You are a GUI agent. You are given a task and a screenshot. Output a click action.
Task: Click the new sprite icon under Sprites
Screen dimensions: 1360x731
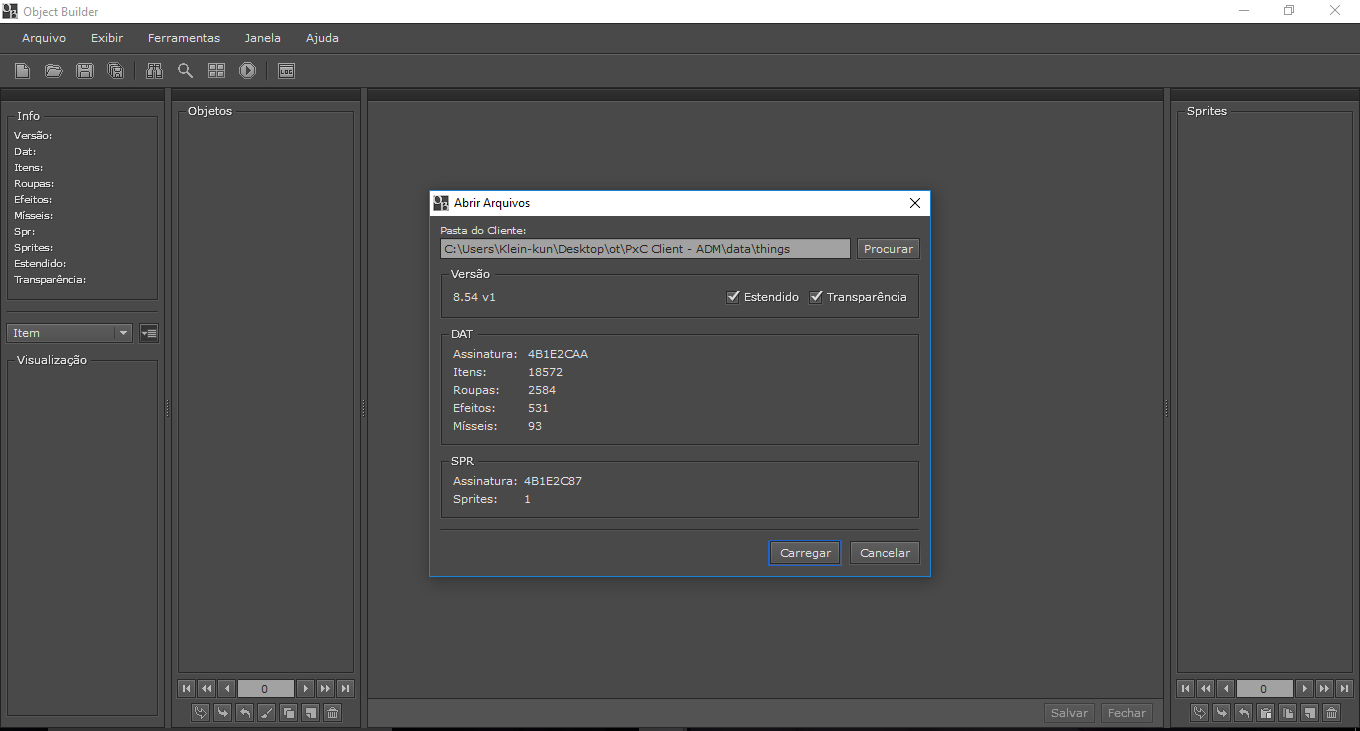pos(1309,713)
